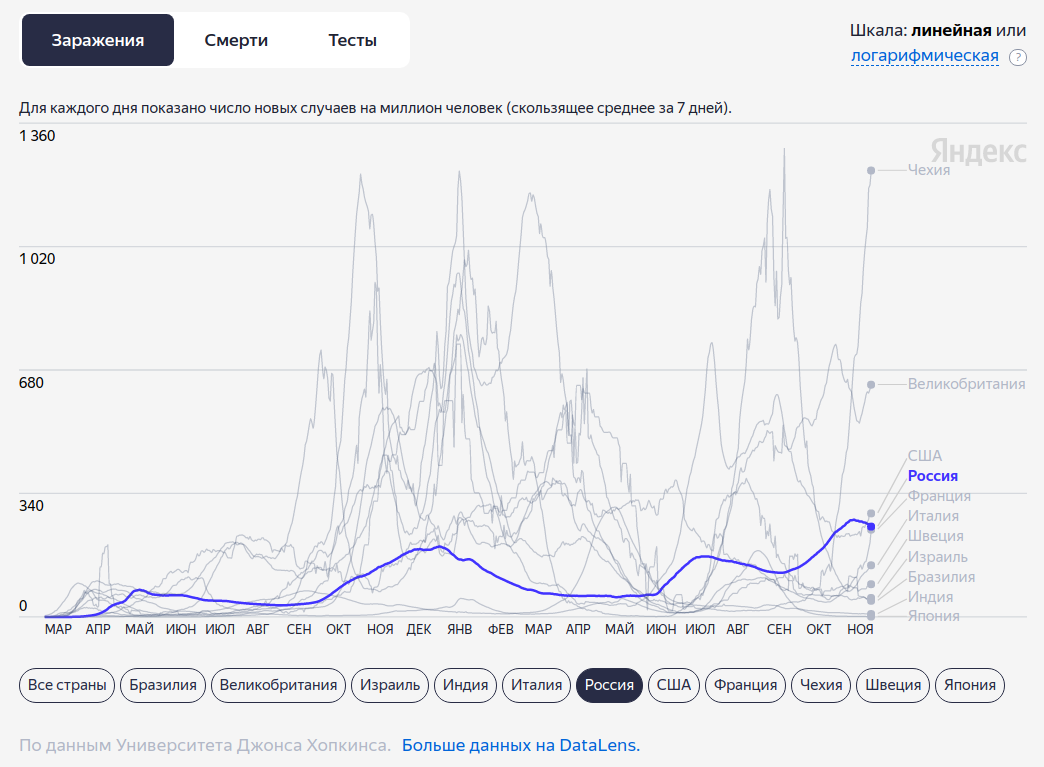Select the США country chip
Screen dimensions: 1044x767
(x=673, y=685)
